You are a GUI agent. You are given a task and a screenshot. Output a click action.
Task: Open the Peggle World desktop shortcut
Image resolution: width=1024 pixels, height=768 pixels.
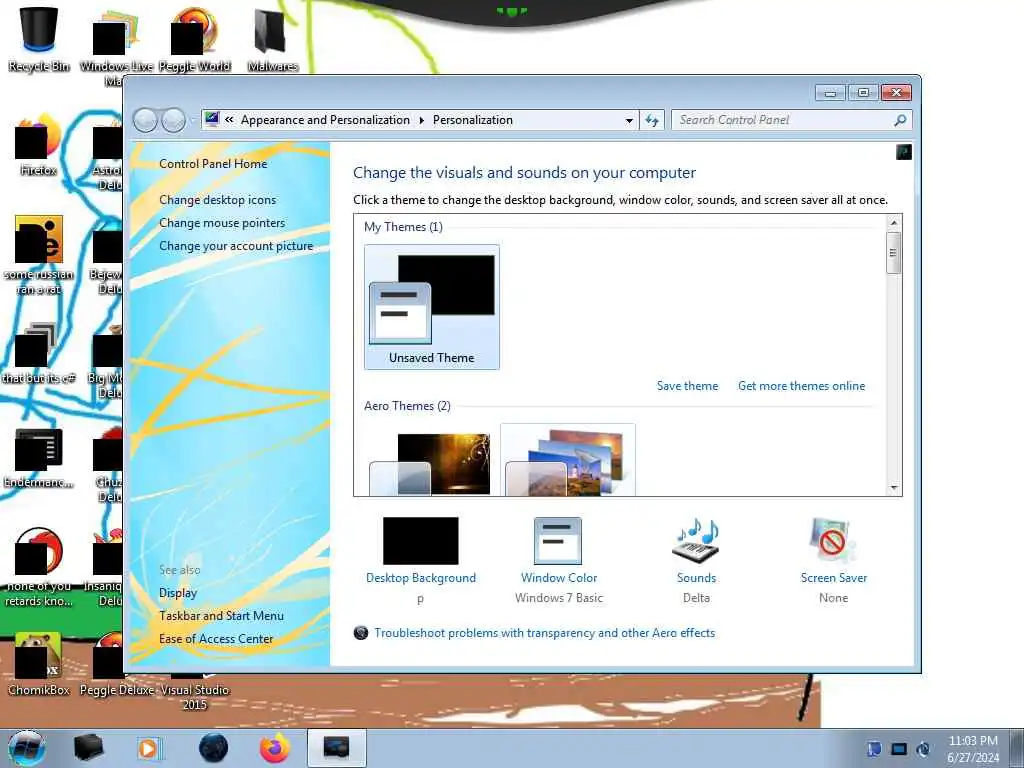(195, 38)
